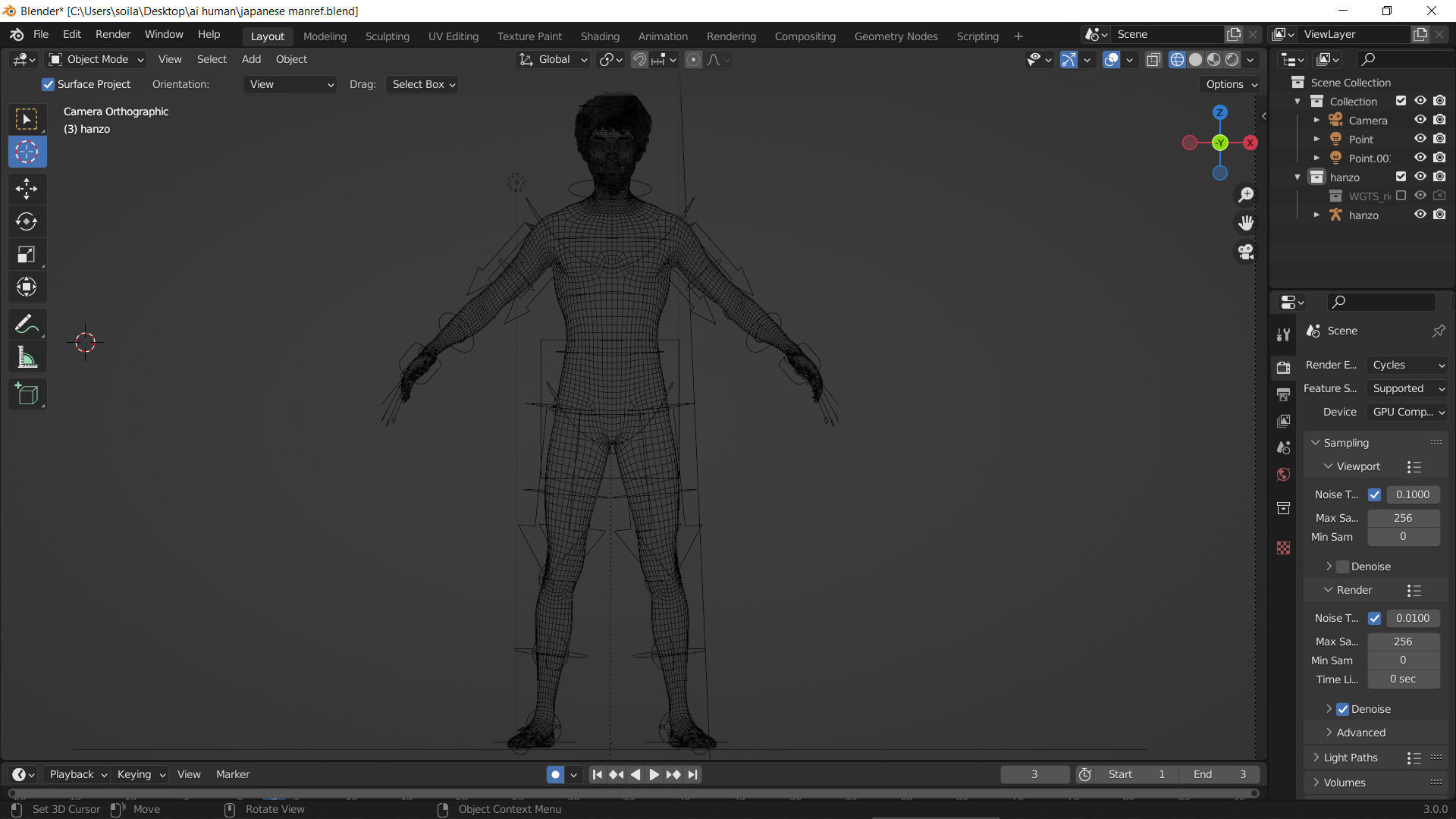1456x819 pixels.
Task: Hide the Point light in outliner
Action: (x=1420, y=139)
